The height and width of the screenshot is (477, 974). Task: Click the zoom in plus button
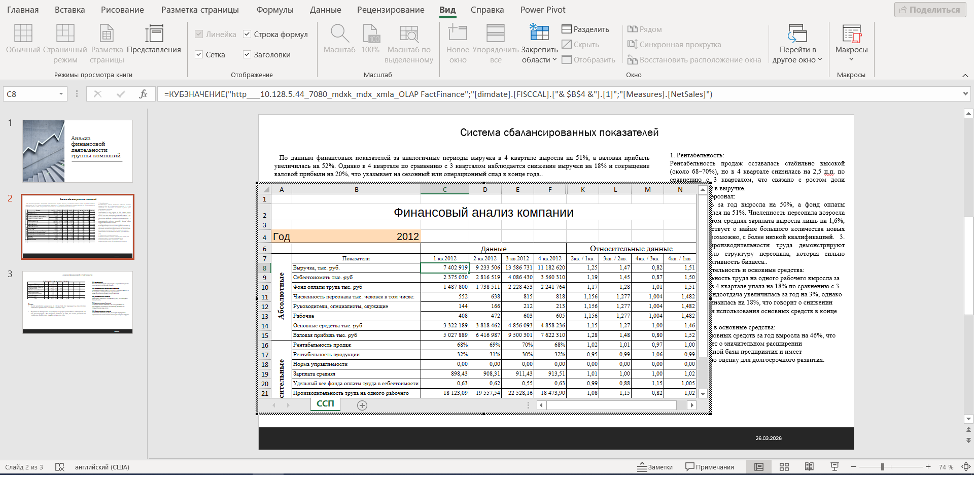point(930,467)
